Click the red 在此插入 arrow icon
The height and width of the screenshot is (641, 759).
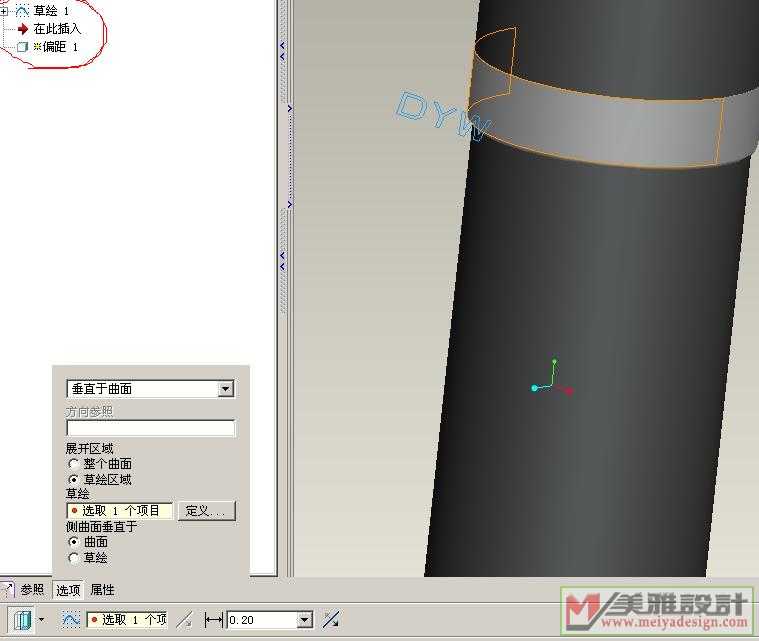click(22, 29)
